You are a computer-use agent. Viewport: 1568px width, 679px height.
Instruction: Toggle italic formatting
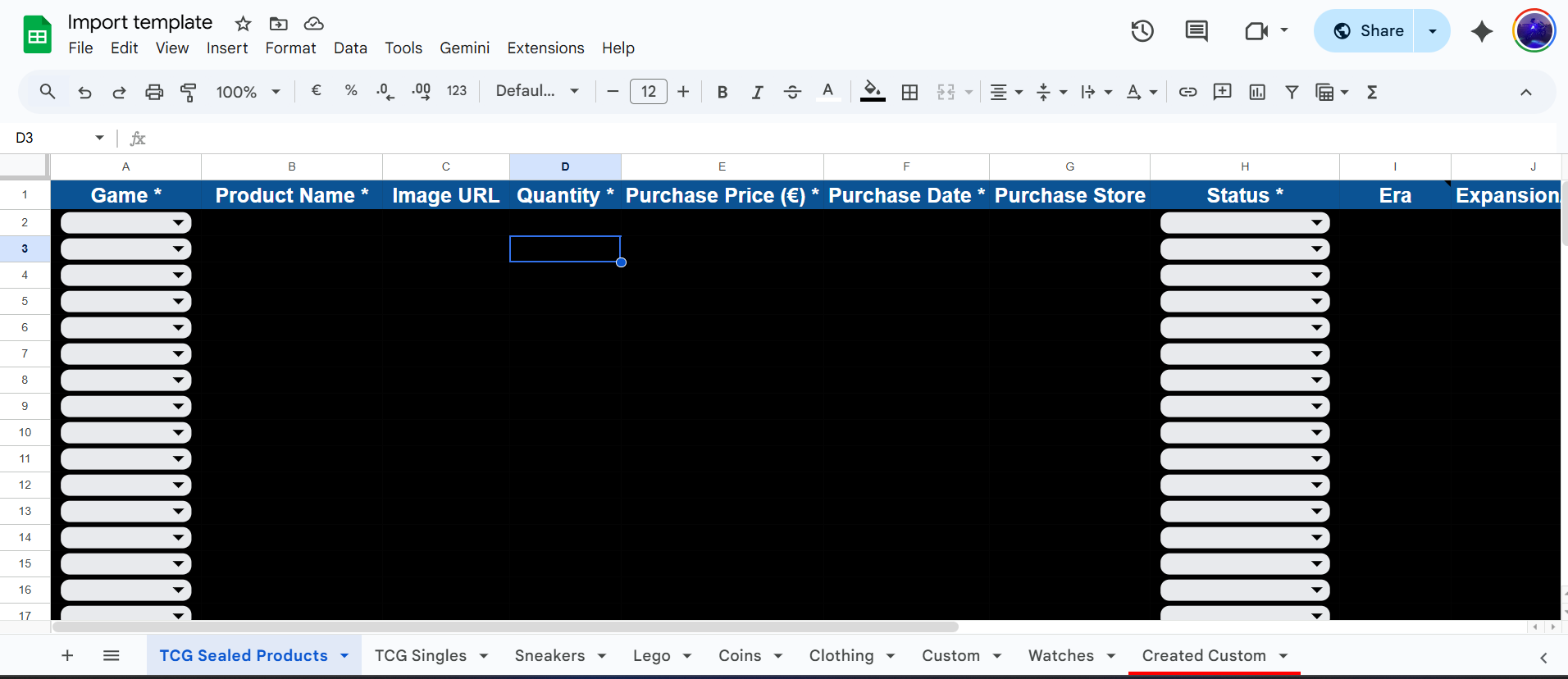757,92
